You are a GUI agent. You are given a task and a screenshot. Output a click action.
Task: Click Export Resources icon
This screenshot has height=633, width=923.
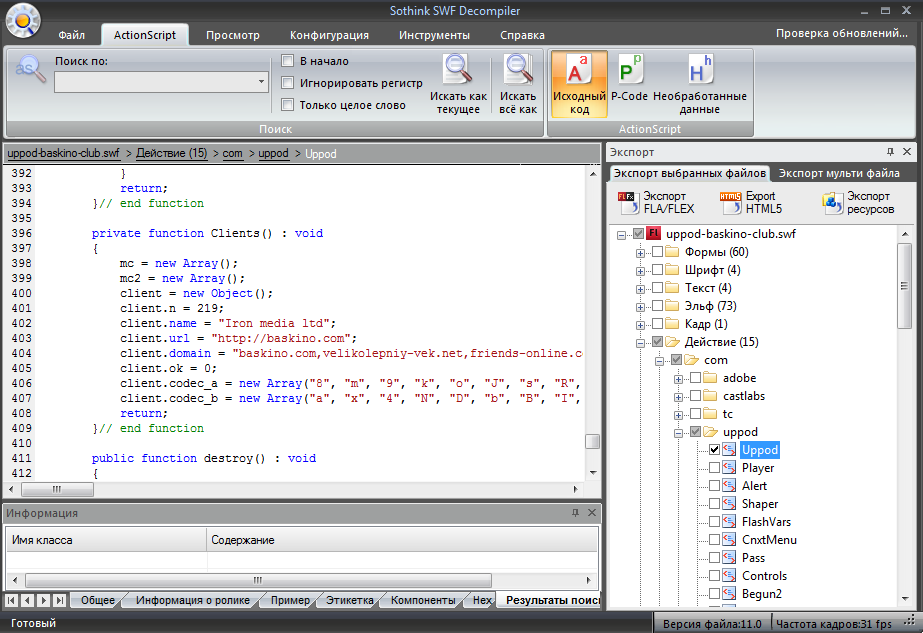click(833, 202)
